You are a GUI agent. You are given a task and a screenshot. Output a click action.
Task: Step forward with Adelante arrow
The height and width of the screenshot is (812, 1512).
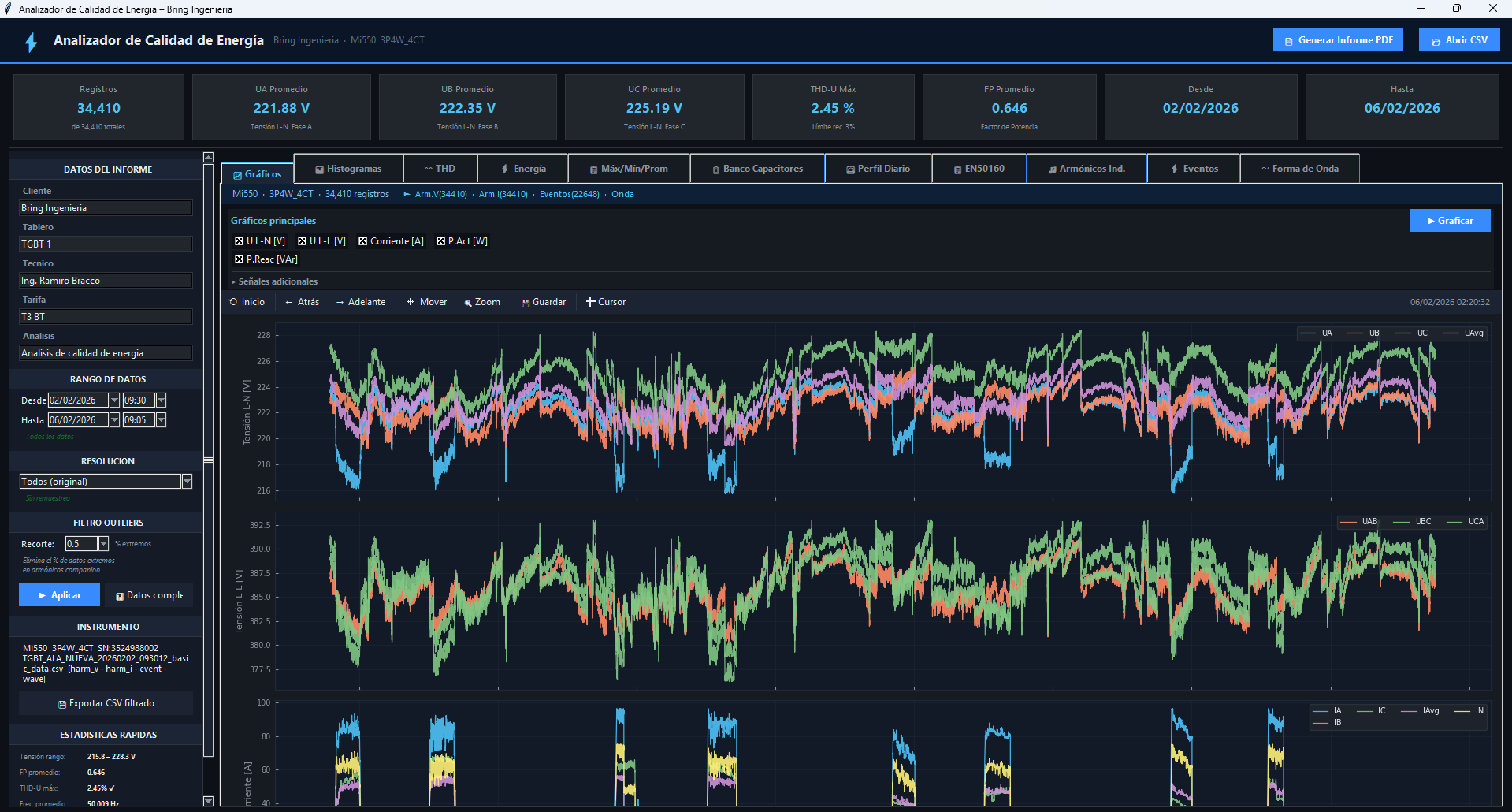tap(360, 302)
